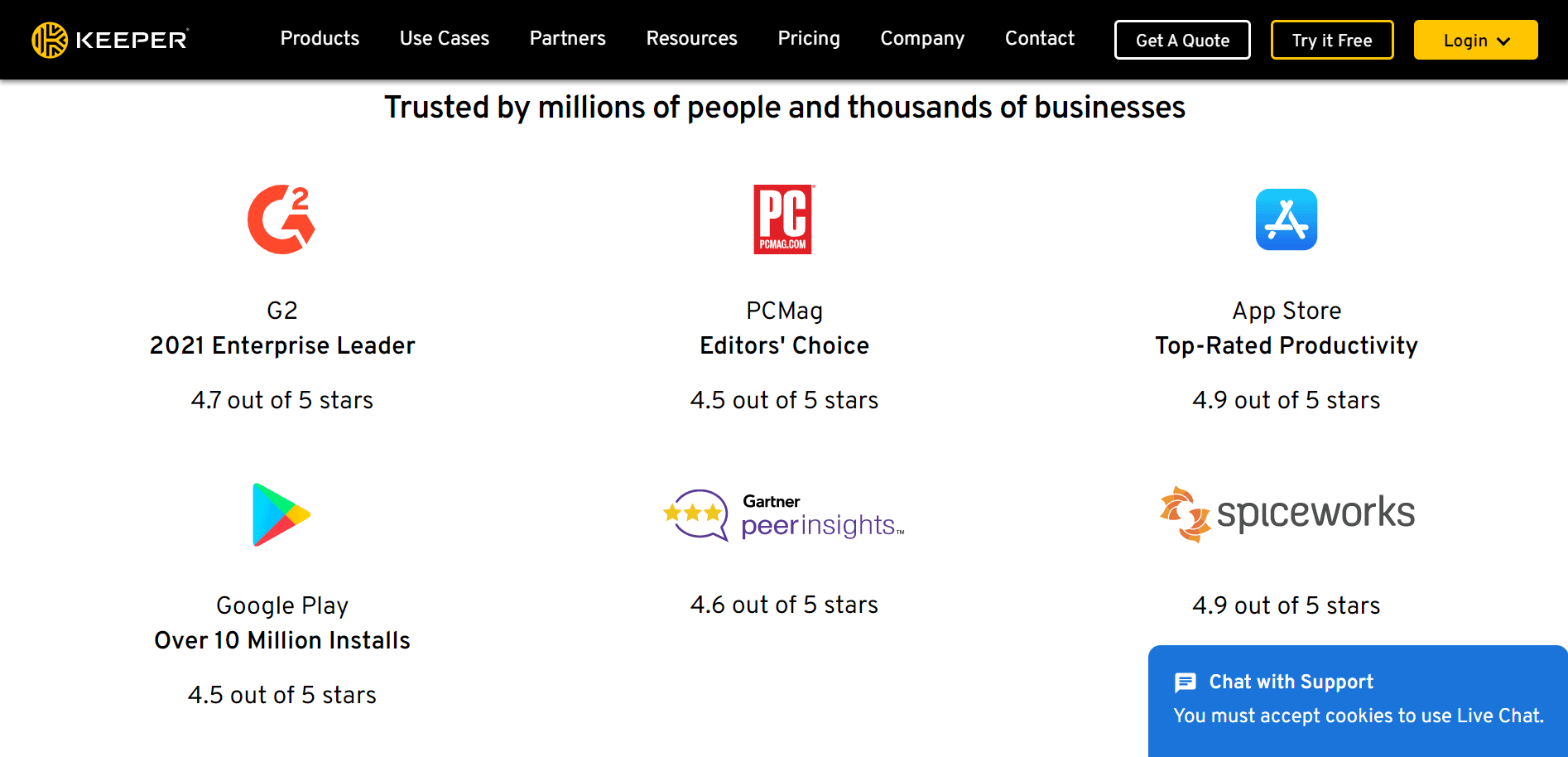Viewport: 1568px width, 757px height.
Task: Click 'Editors' Choice' text
Action: click(784, 345)
